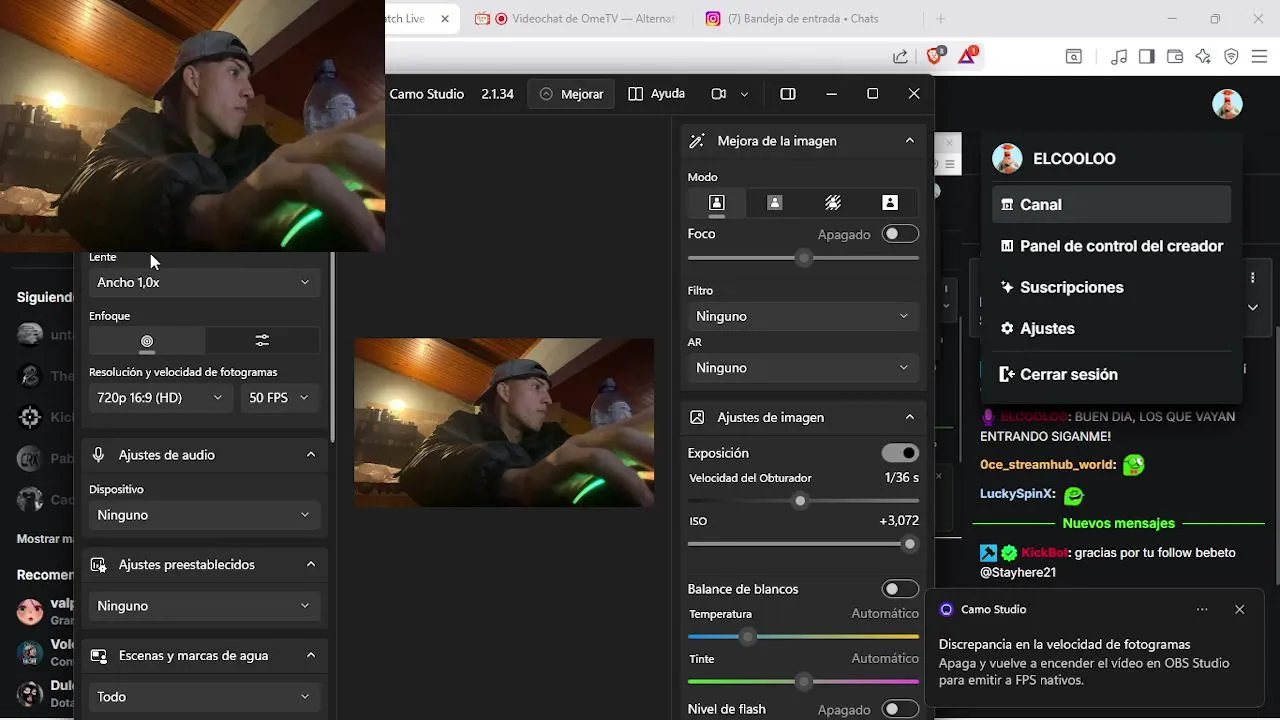Click the Brave Rewards triangle icon
Viewport: 1280px width, 720px height.
967,57
